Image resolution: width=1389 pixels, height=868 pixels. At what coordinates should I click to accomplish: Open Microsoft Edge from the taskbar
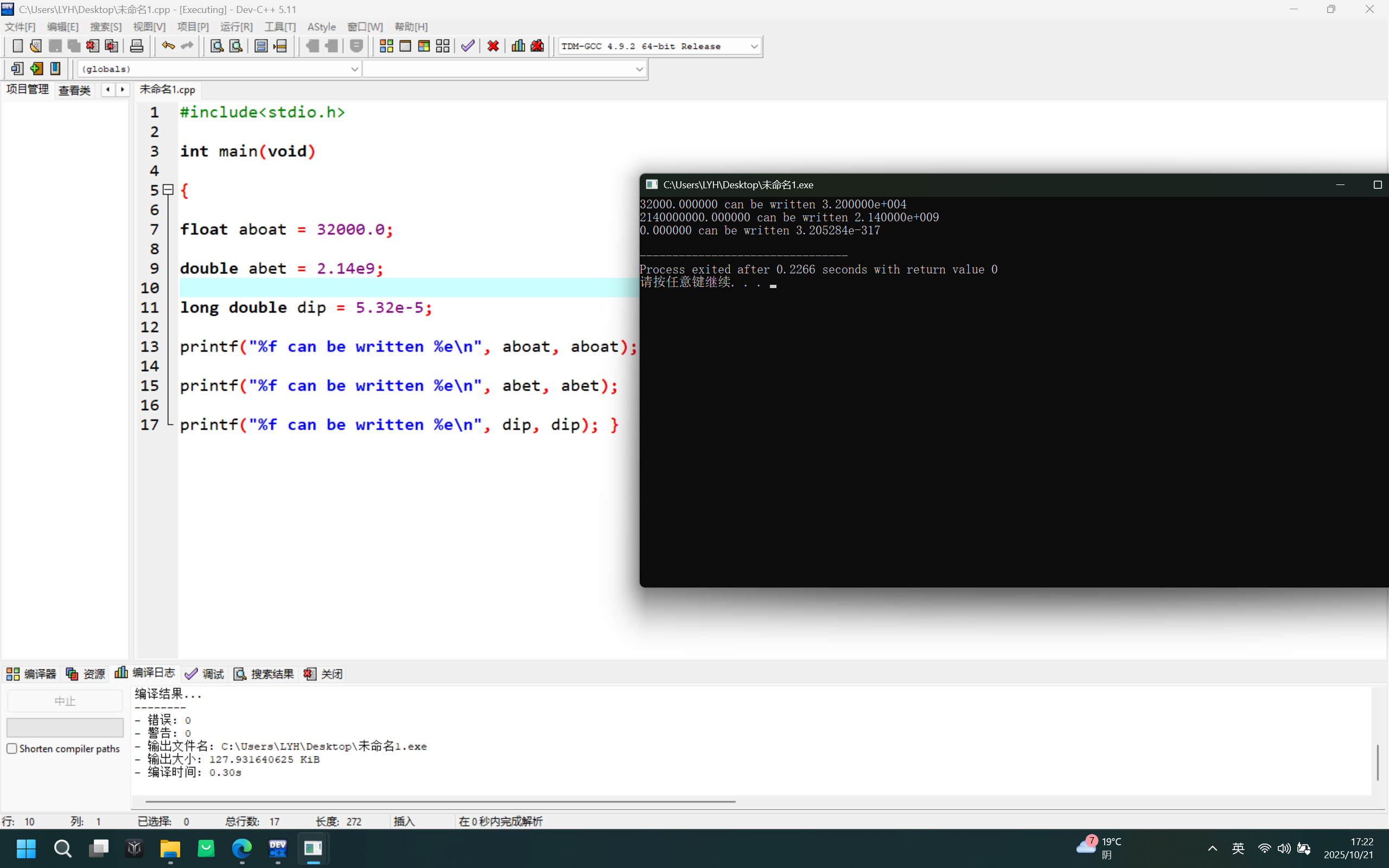pos(241,848)
